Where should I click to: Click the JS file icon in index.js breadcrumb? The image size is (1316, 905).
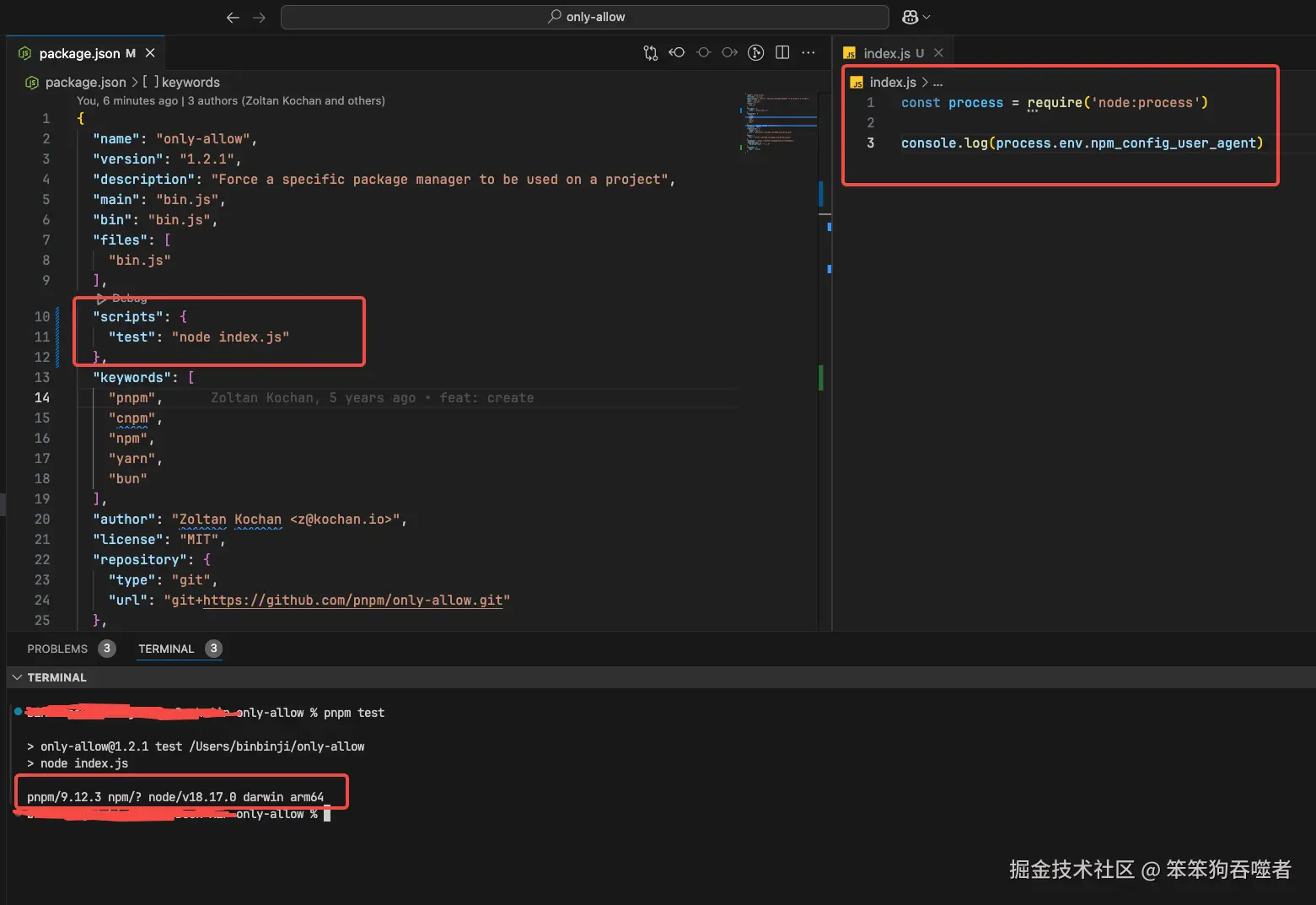click(x=857, y=83)
